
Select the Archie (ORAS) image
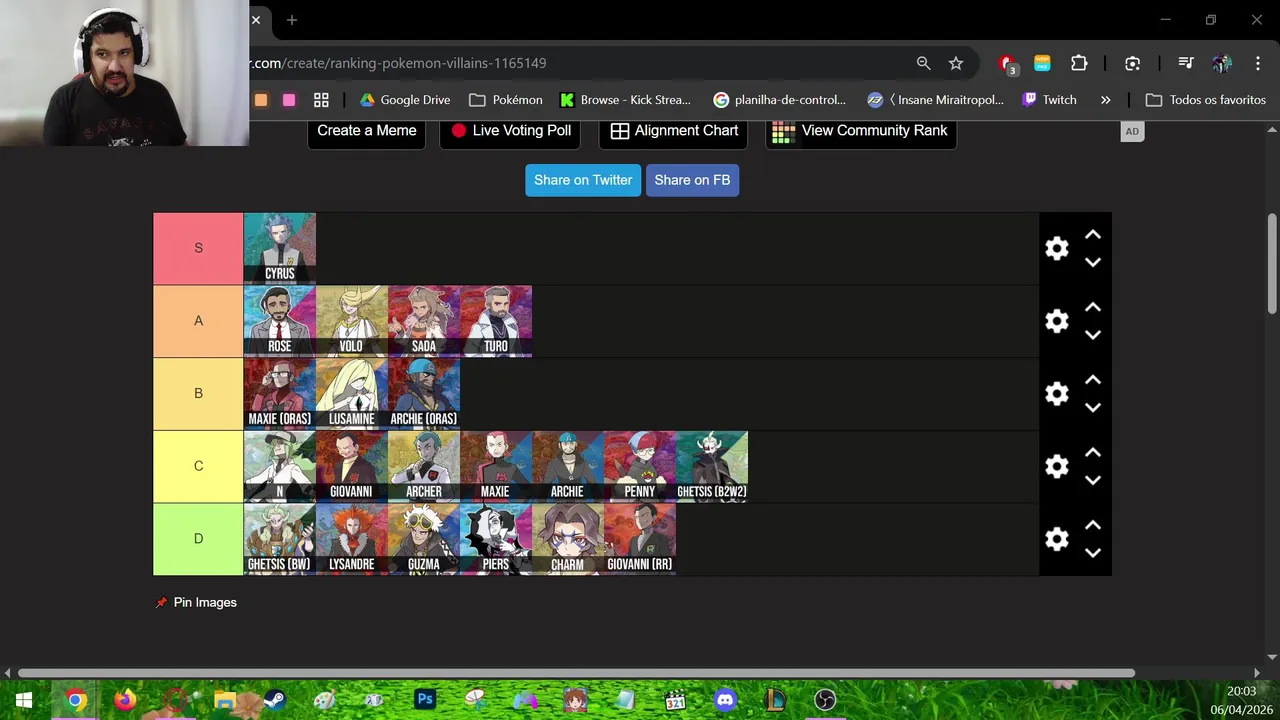(424, 394)
